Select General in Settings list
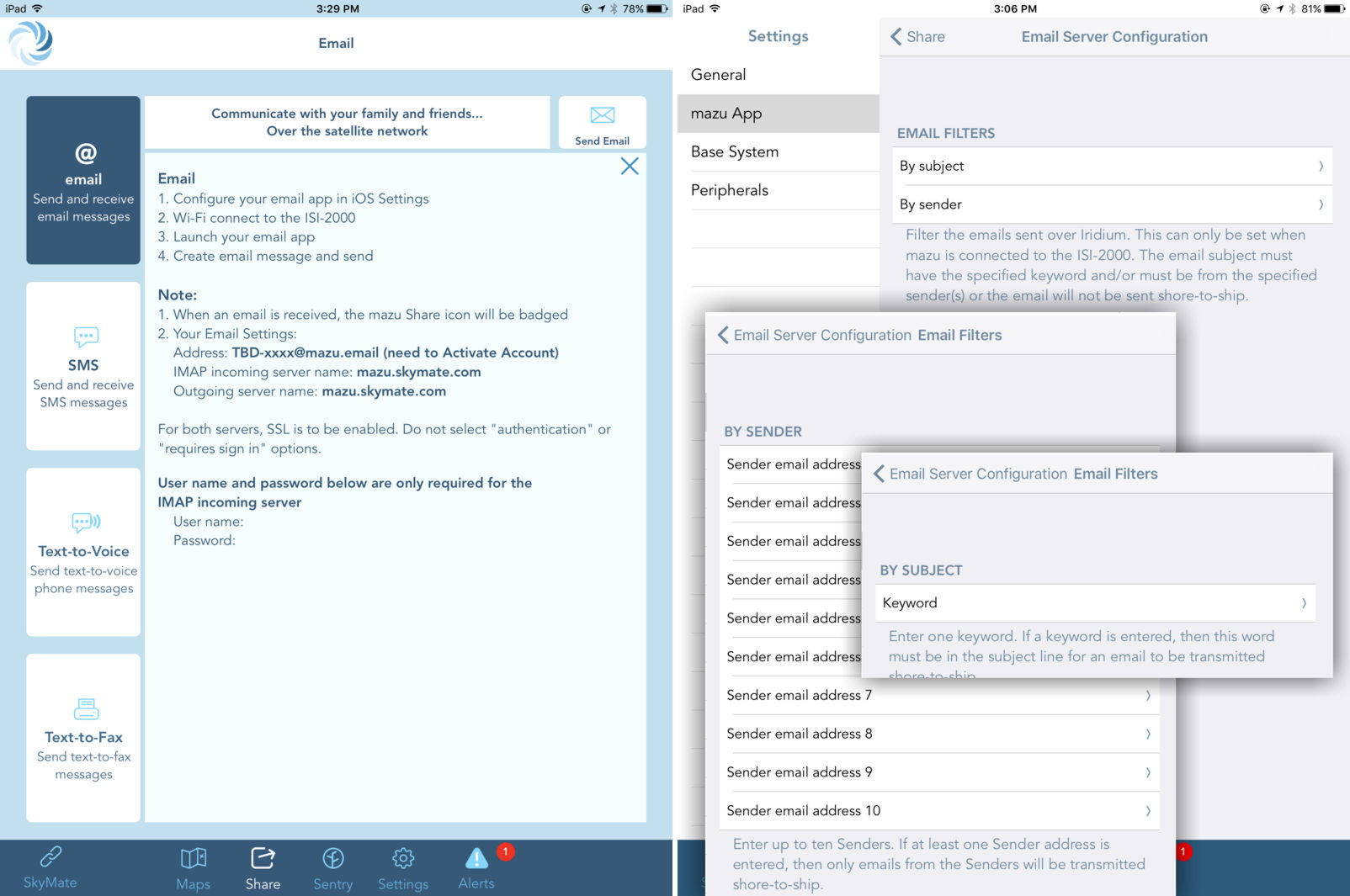The width and height of the screenshot is (1350, 896). pos(779,75)
